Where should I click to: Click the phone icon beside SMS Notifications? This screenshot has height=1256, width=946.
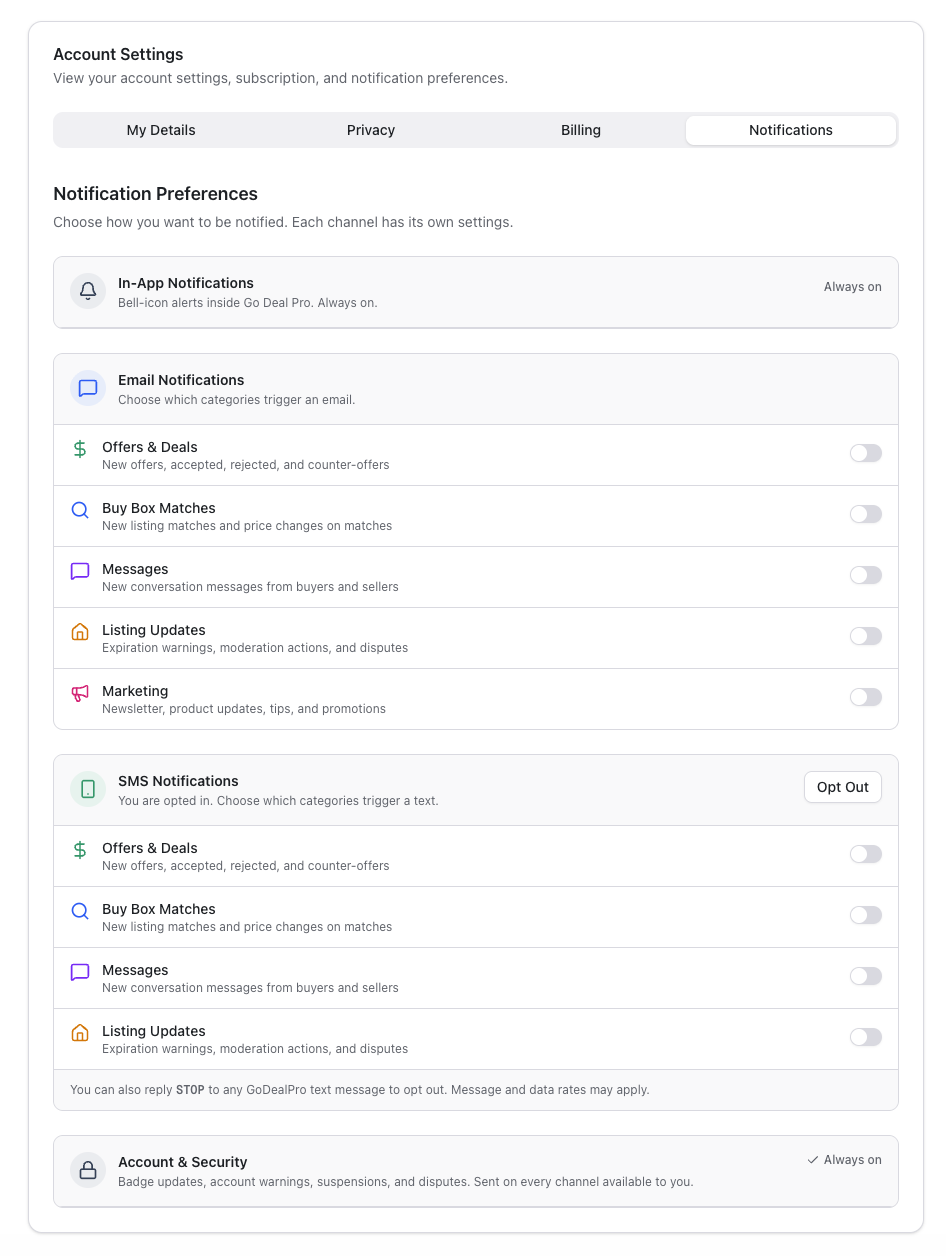88,789
